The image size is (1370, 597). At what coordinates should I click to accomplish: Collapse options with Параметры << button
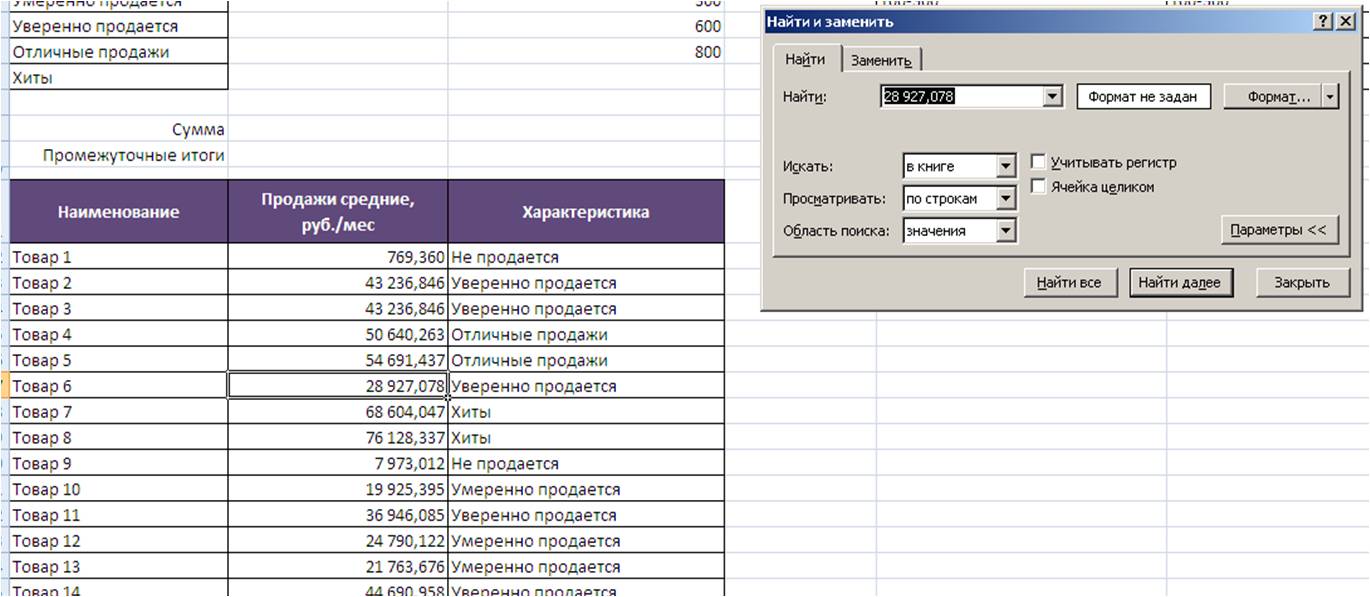(x=1278, y=230)
